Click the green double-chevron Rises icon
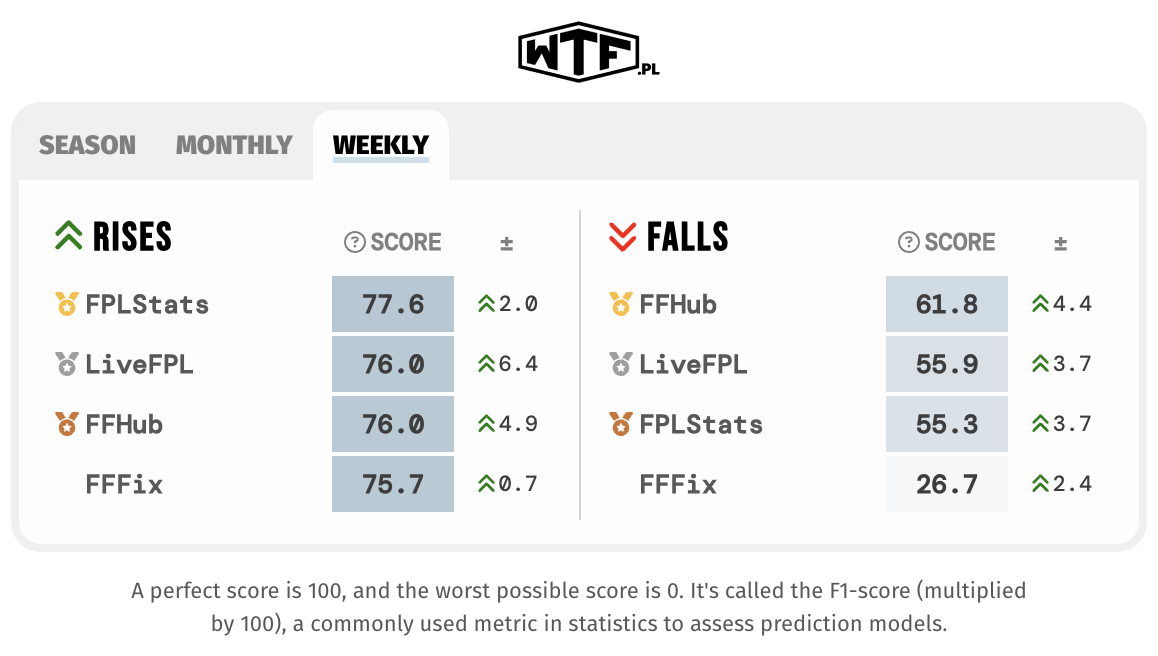 pos(66,234)
